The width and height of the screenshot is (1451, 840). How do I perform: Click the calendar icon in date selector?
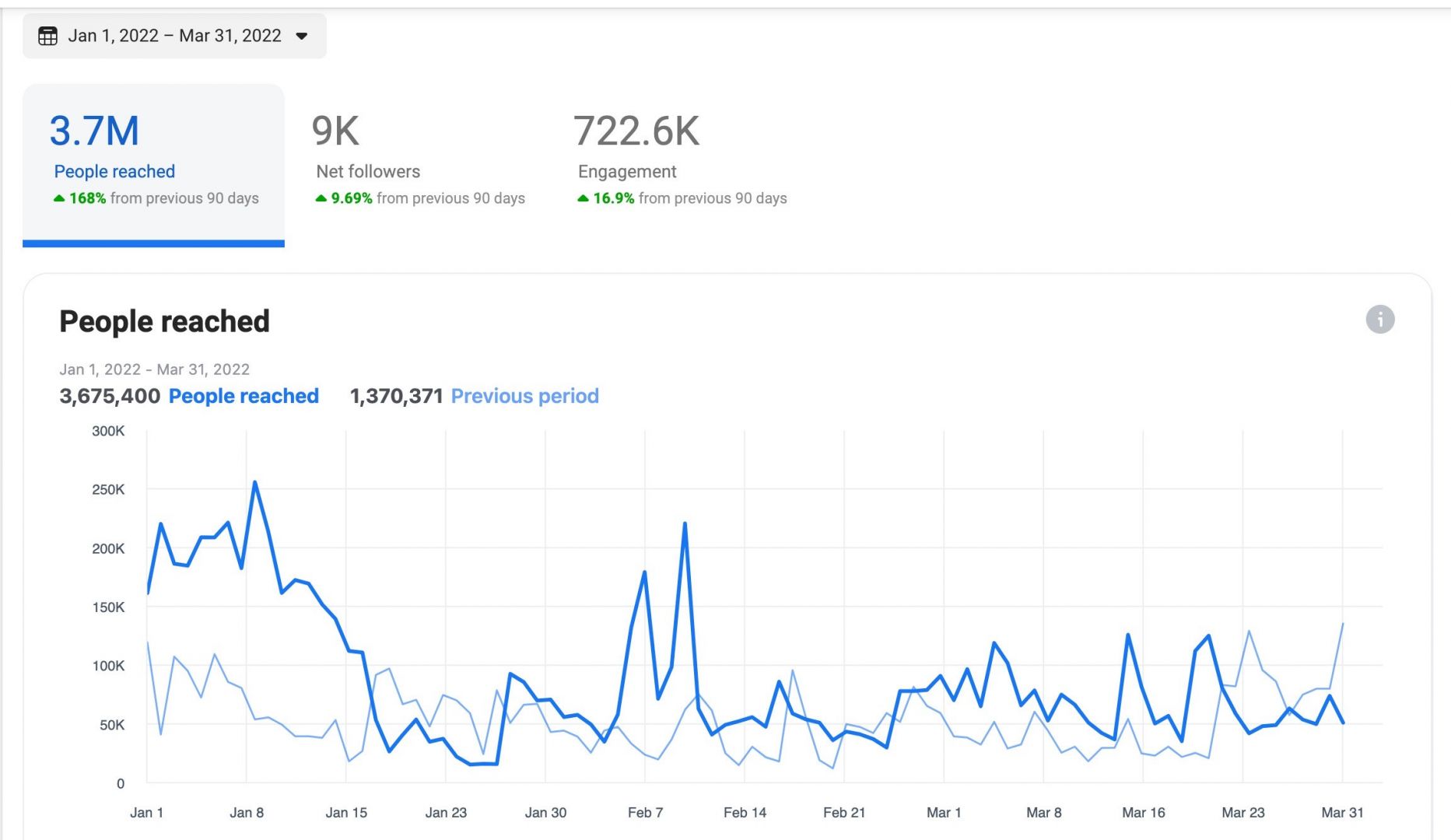pos(47,36)
